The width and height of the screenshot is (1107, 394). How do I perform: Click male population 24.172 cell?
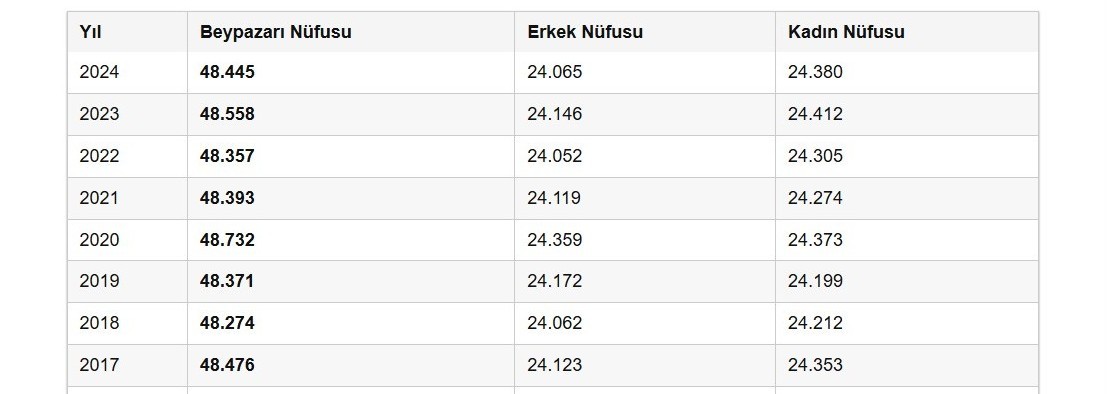[x=645, y=281]
